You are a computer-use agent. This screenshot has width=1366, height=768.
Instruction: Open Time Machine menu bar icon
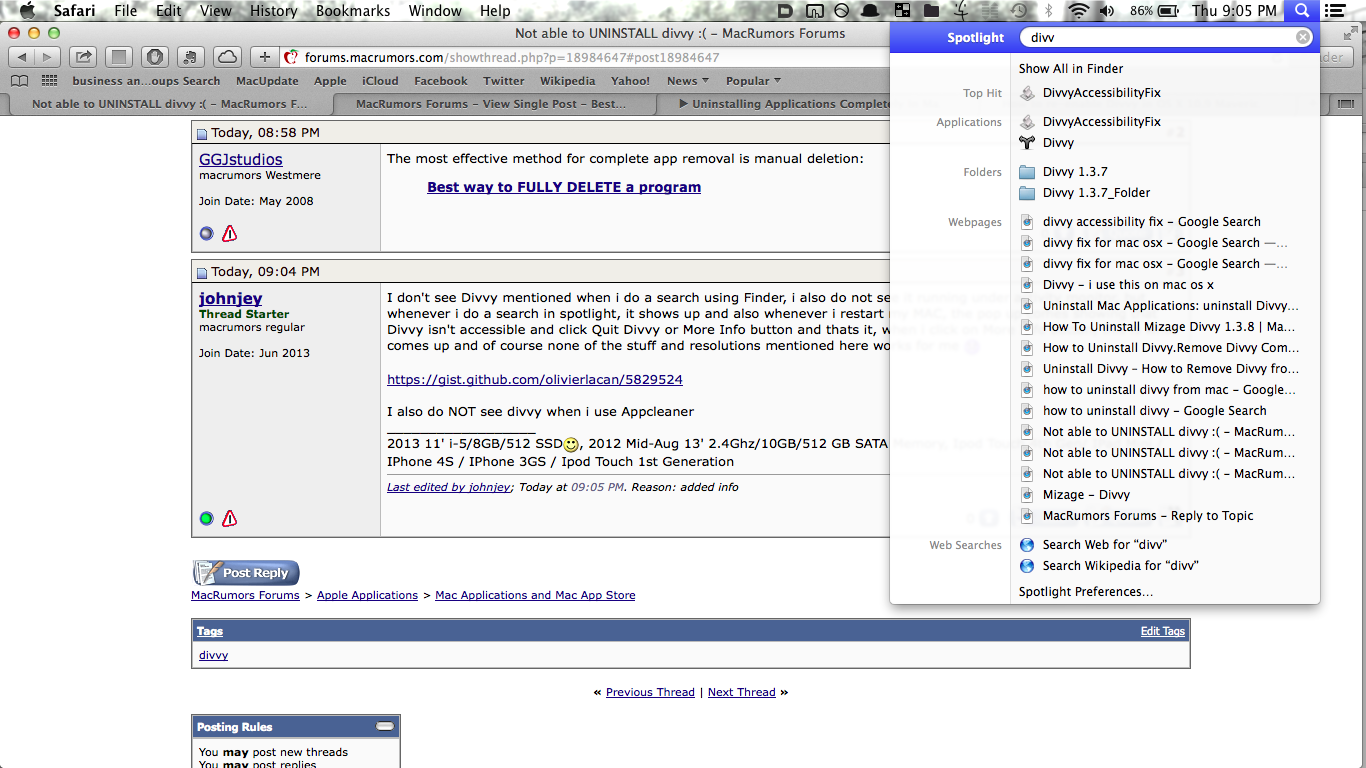click(1018, 11)
